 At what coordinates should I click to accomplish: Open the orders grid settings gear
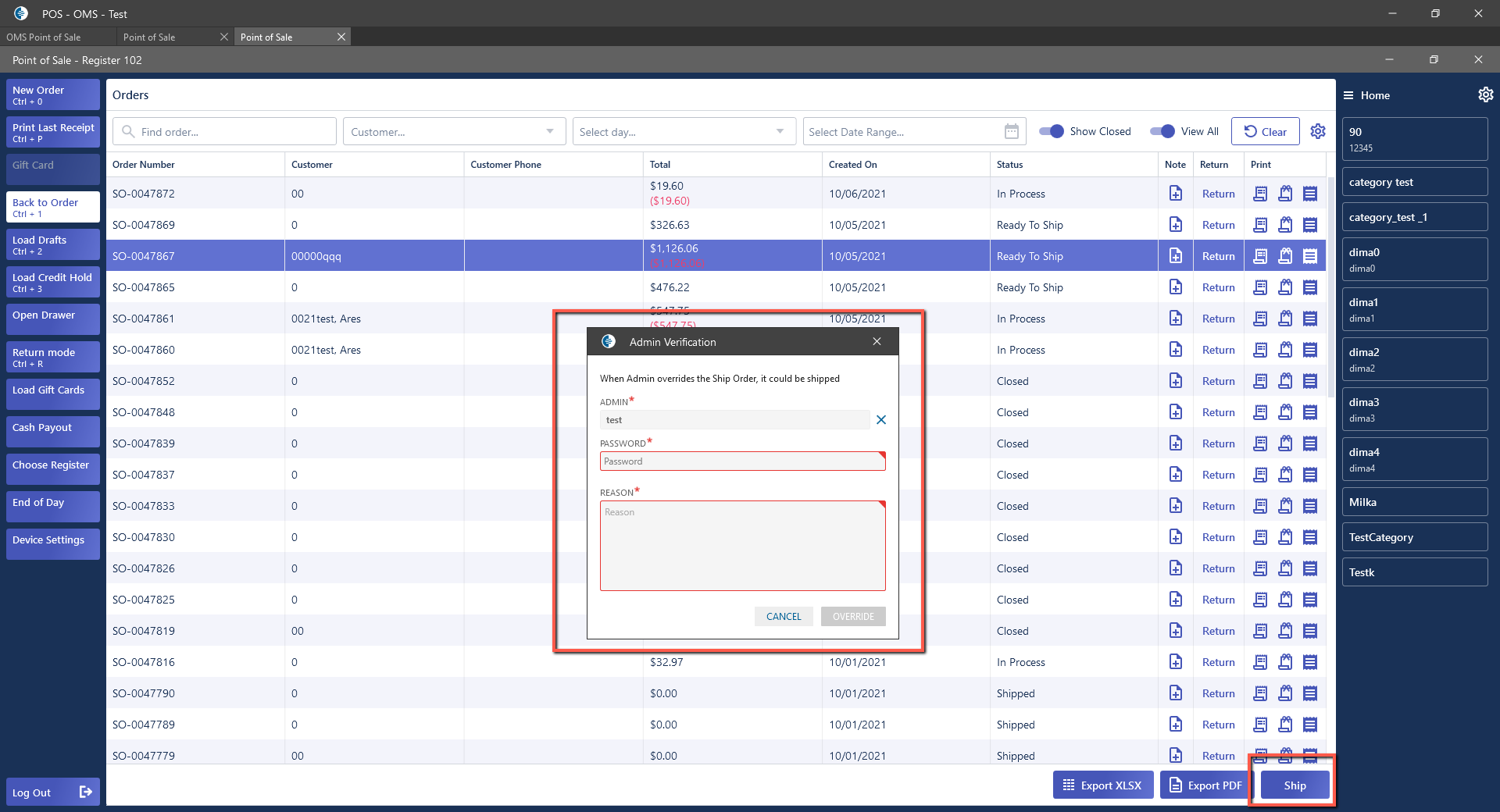[x=1318, y=131]
